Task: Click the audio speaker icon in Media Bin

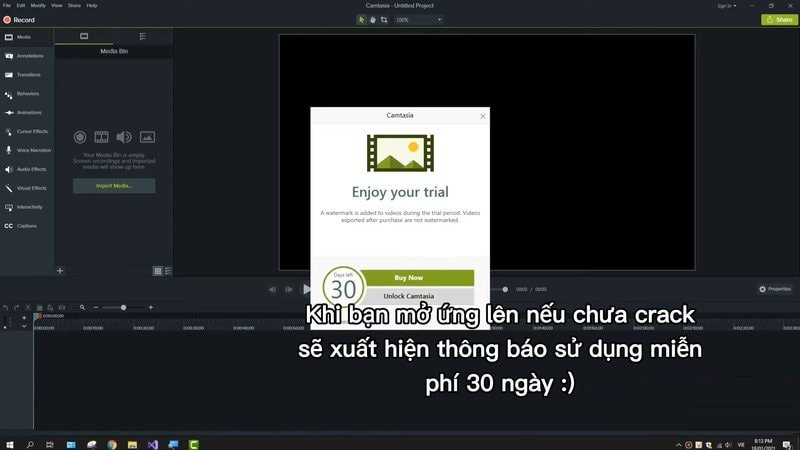Action: tap(123, 137)
